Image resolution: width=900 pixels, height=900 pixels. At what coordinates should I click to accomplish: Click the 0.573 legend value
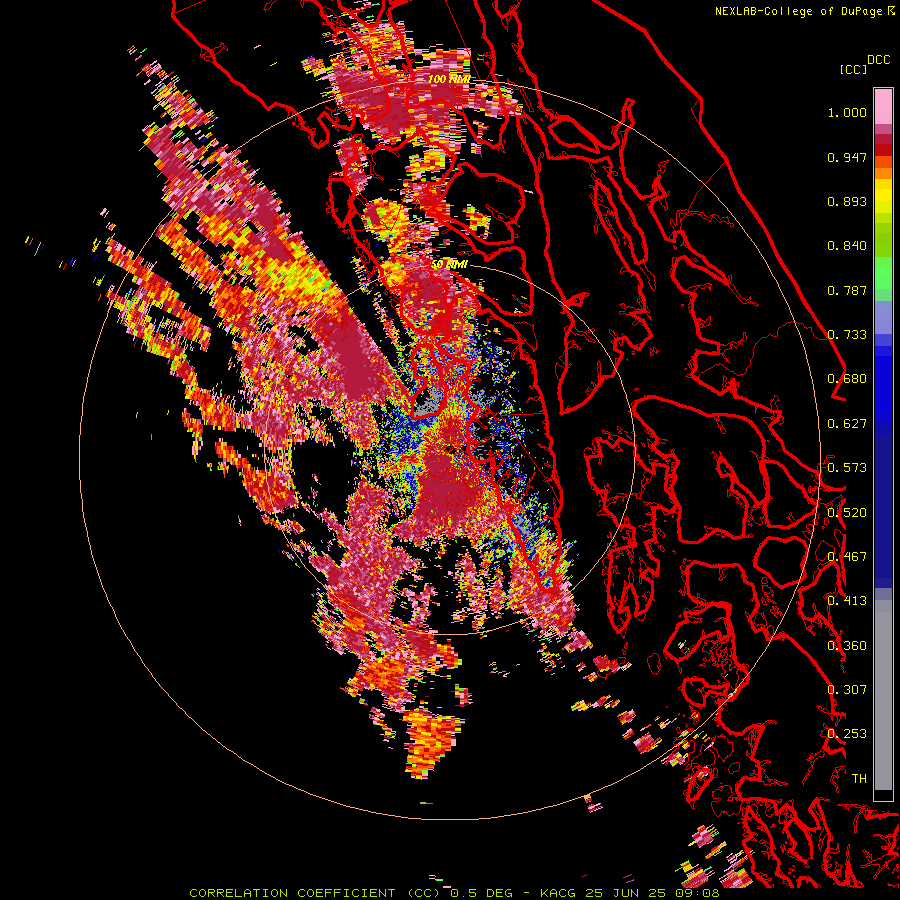pos(847,468)
